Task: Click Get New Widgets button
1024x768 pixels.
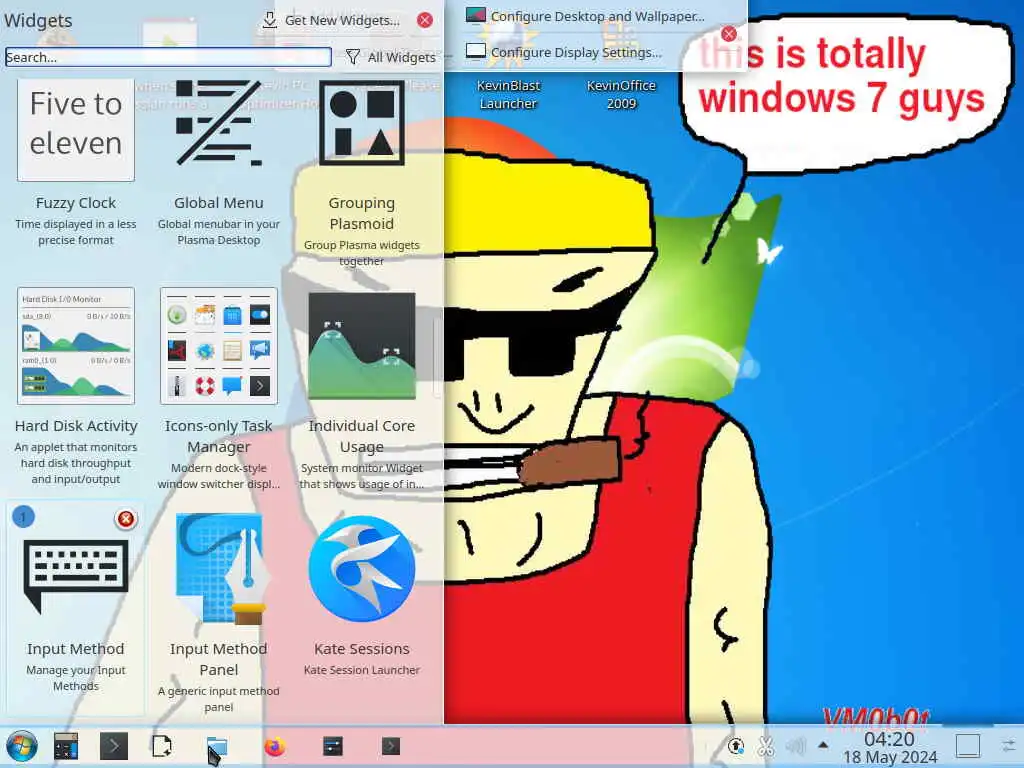Action: (x=331, y=20)
